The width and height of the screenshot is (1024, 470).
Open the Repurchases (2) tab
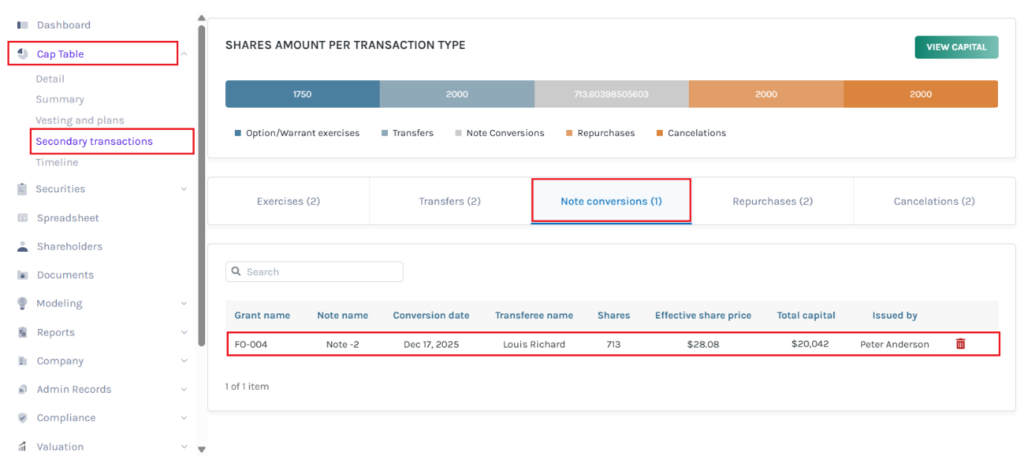772,201
